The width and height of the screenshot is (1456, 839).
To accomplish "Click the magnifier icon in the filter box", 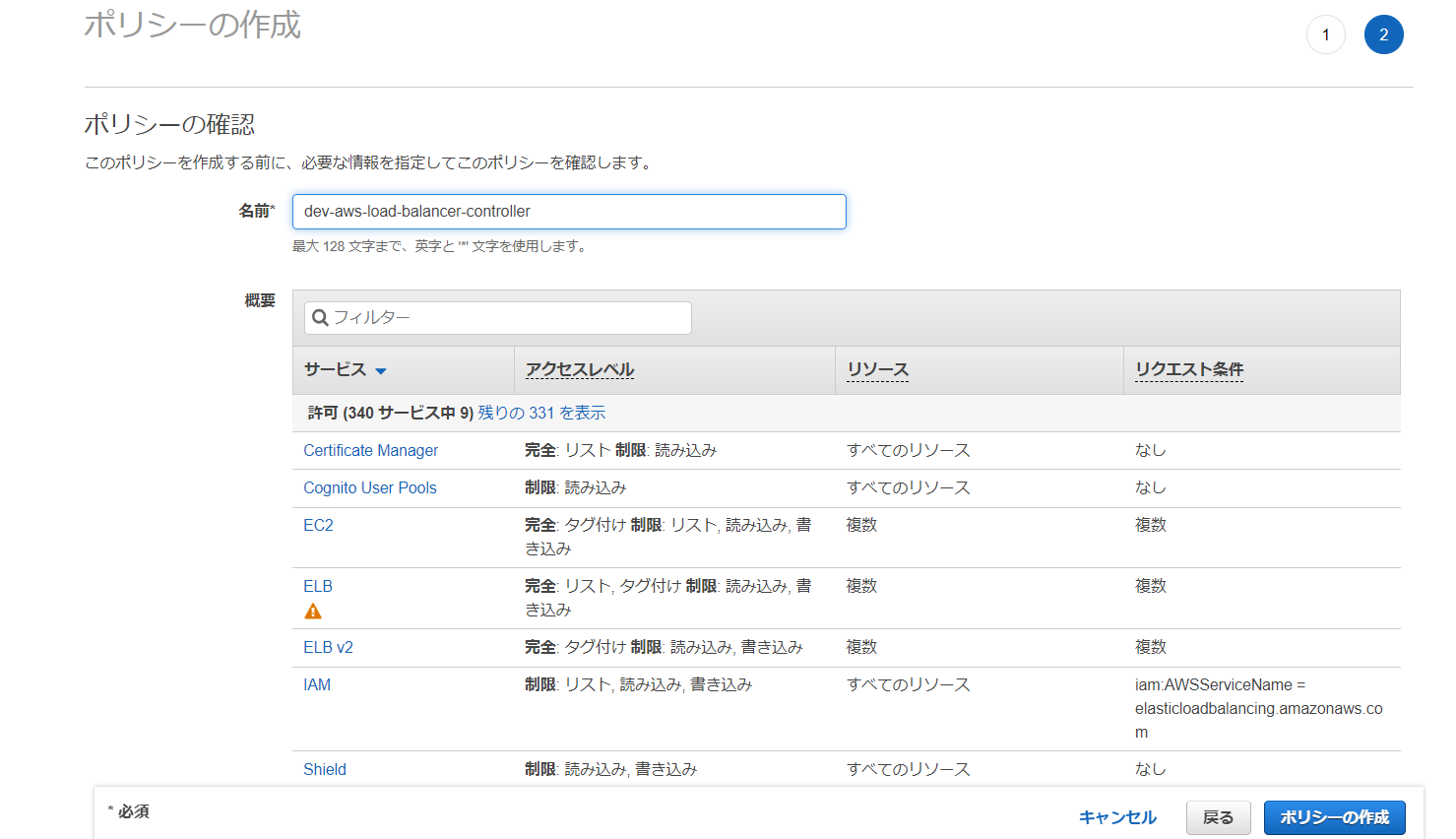I will coord(320,318).
